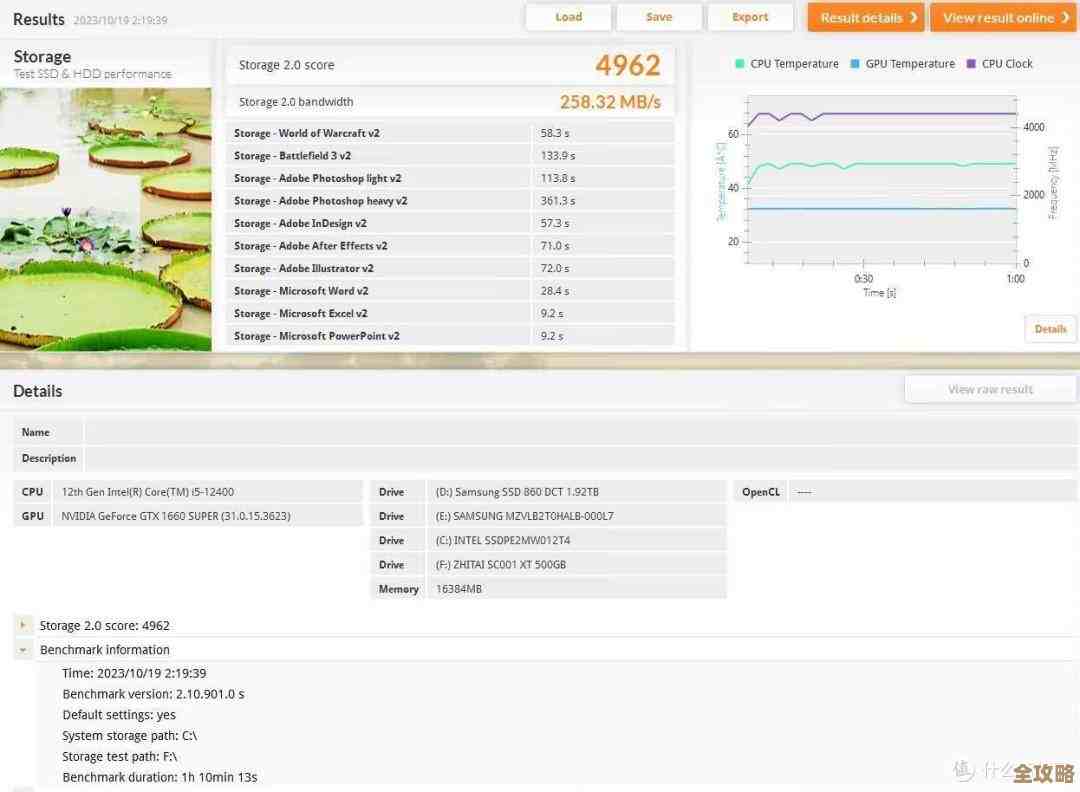Viewport: 1080px width, 792px height.
Task: Click the View result online chevron arrow
Action: 1065,17
